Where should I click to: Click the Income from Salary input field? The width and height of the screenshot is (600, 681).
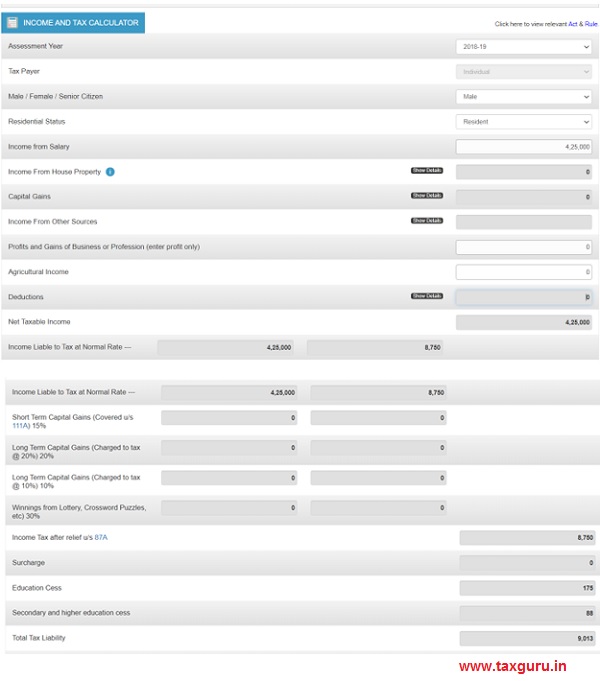pyautogui.click(x=523, y=147)
